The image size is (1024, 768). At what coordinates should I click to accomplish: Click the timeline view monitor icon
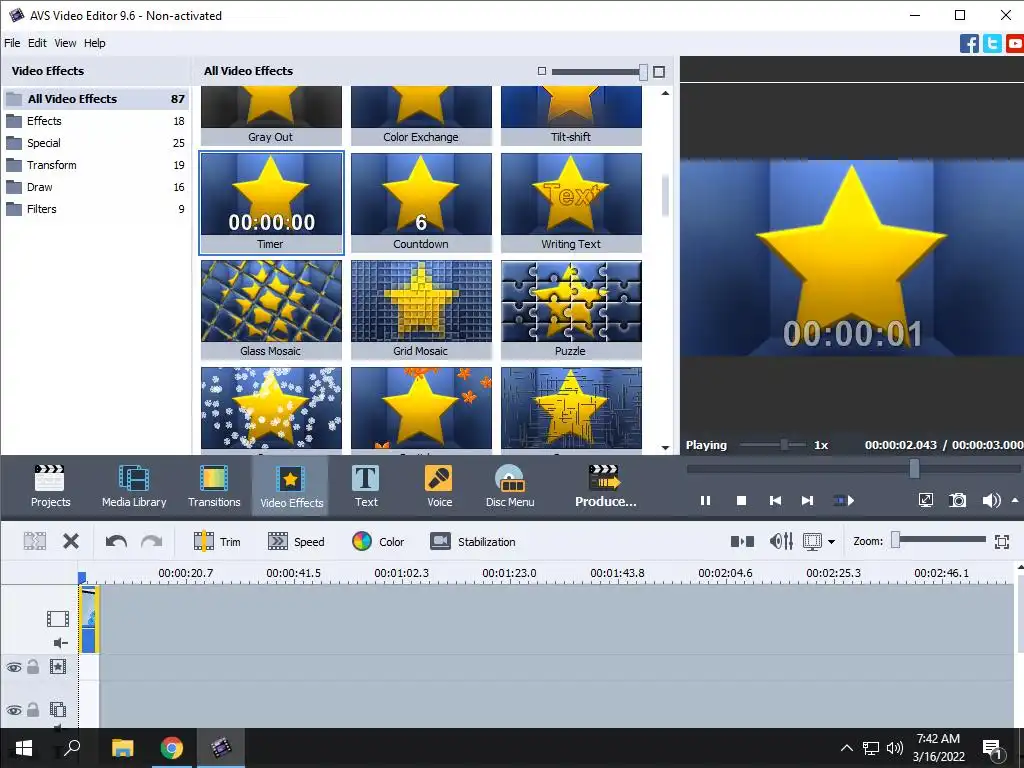(x=812, y=541)
